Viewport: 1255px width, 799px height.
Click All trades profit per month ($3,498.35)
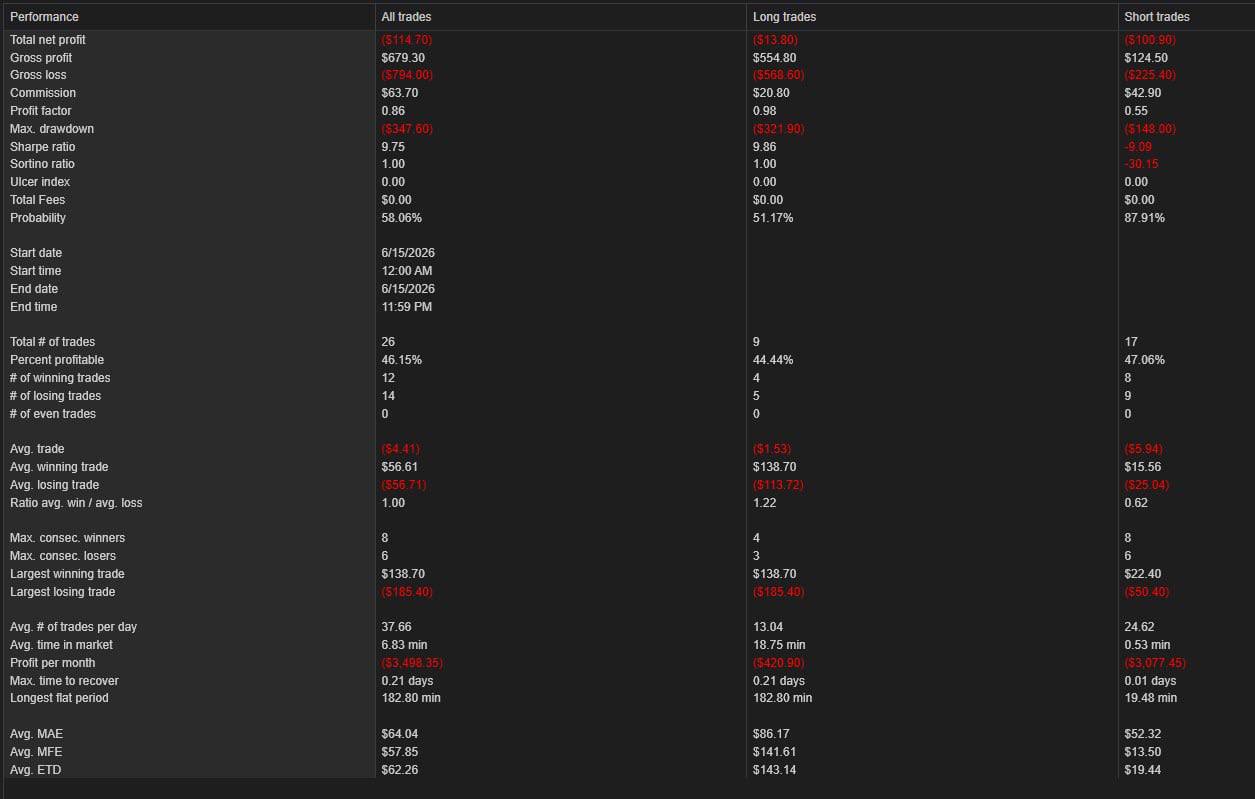tap(414, 663)
